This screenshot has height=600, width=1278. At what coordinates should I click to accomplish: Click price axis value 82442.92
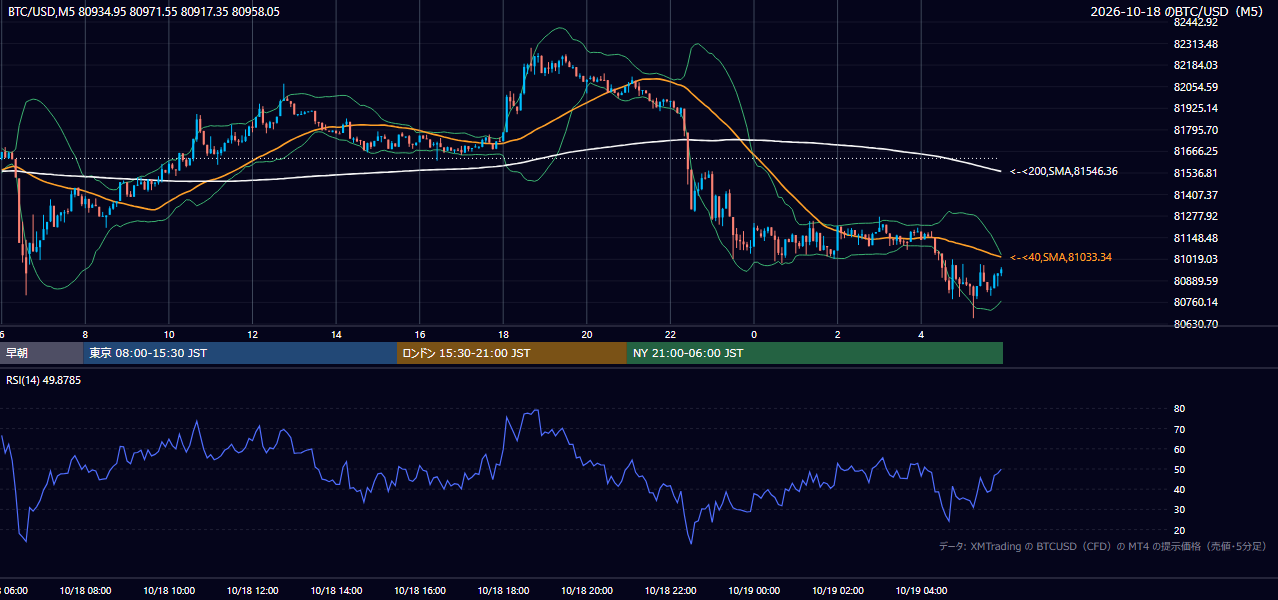coord(1195,22)
